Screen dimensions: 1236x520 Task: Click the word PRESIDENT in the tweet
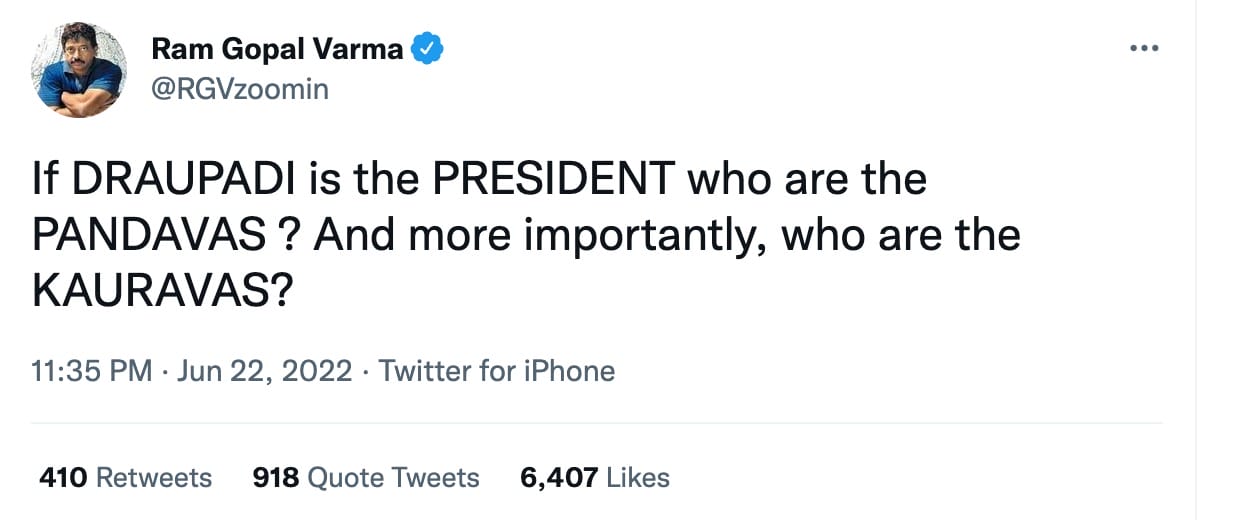(x=553, y=179)
